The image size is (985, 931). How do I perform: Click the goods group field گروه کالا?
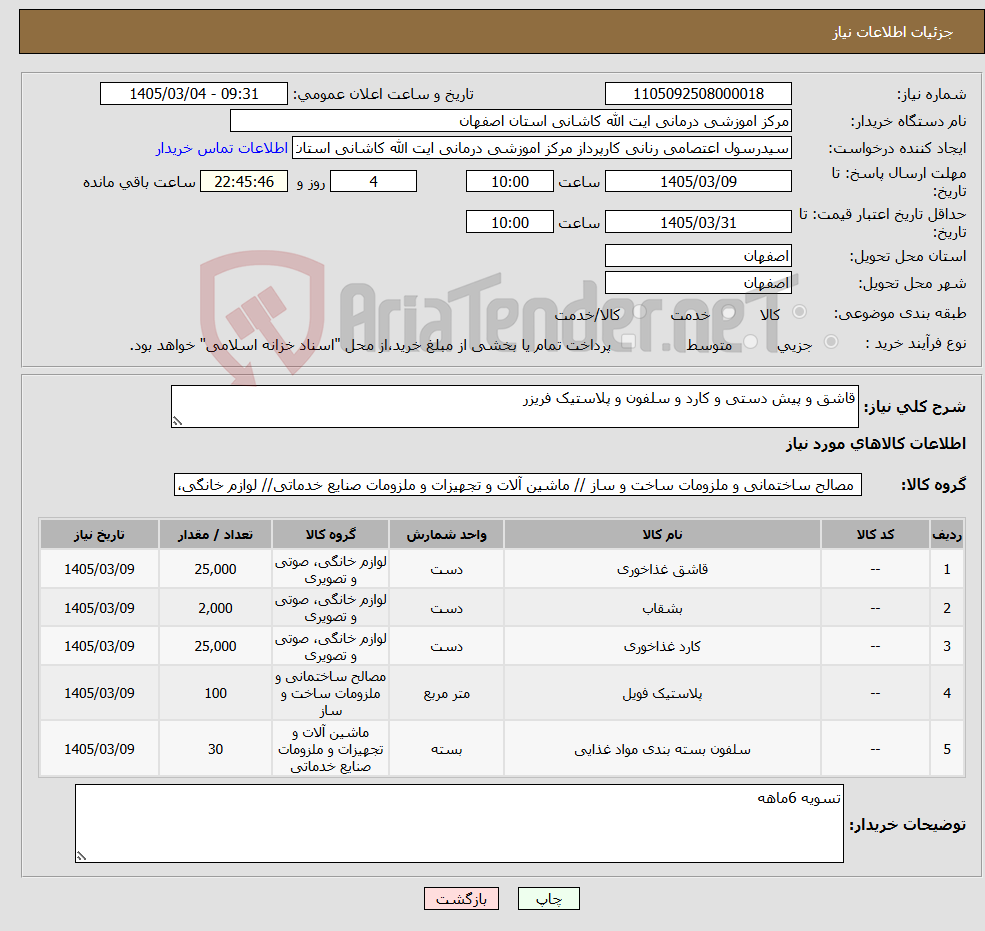tap(518, 485)
